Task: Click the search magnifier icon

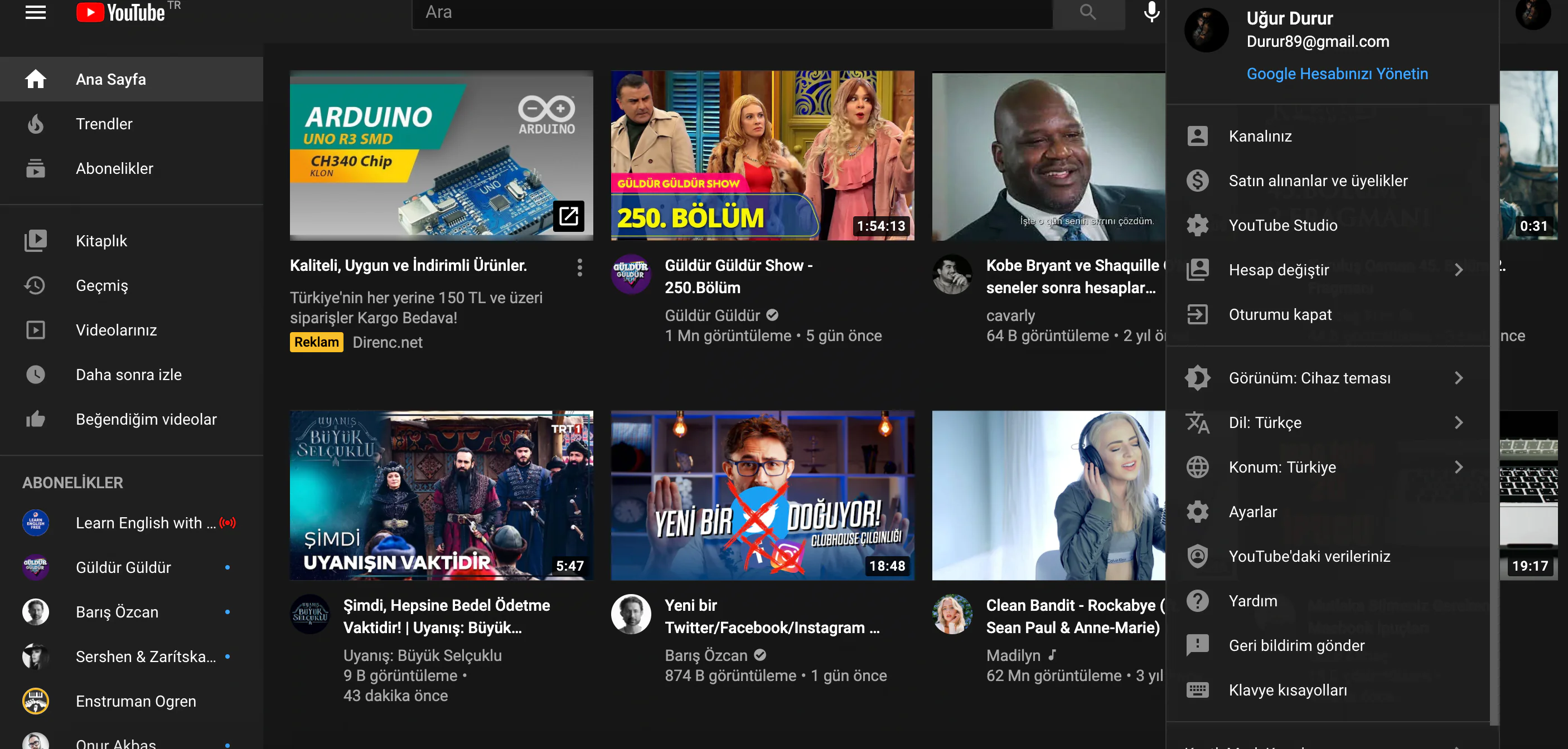Action: click(x=1089, y=12)
